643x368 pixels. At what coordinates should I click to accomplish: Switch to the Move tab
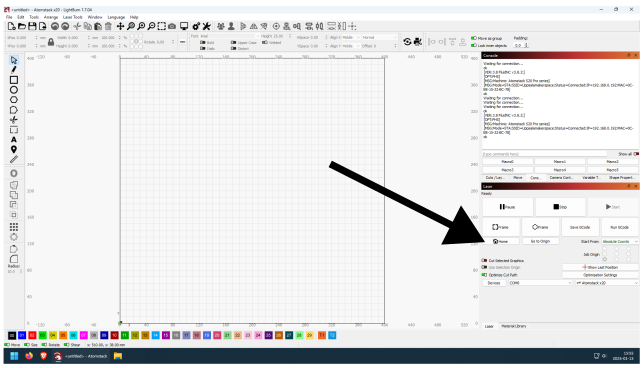tap(518, 178)
